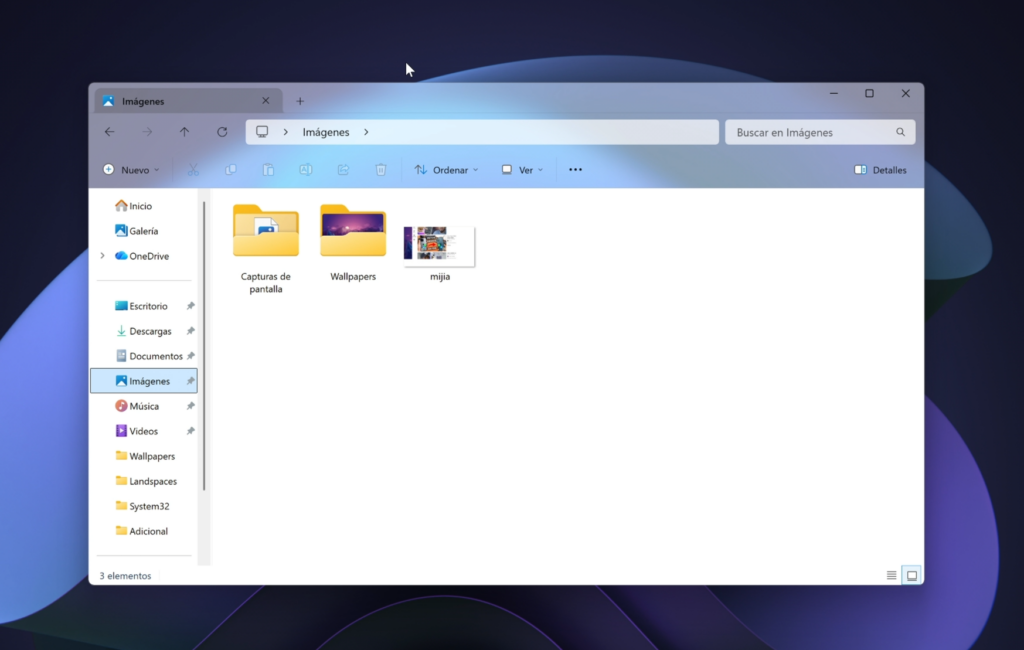Click the sidebar vertical scrollbar

[x=204, y=346]
